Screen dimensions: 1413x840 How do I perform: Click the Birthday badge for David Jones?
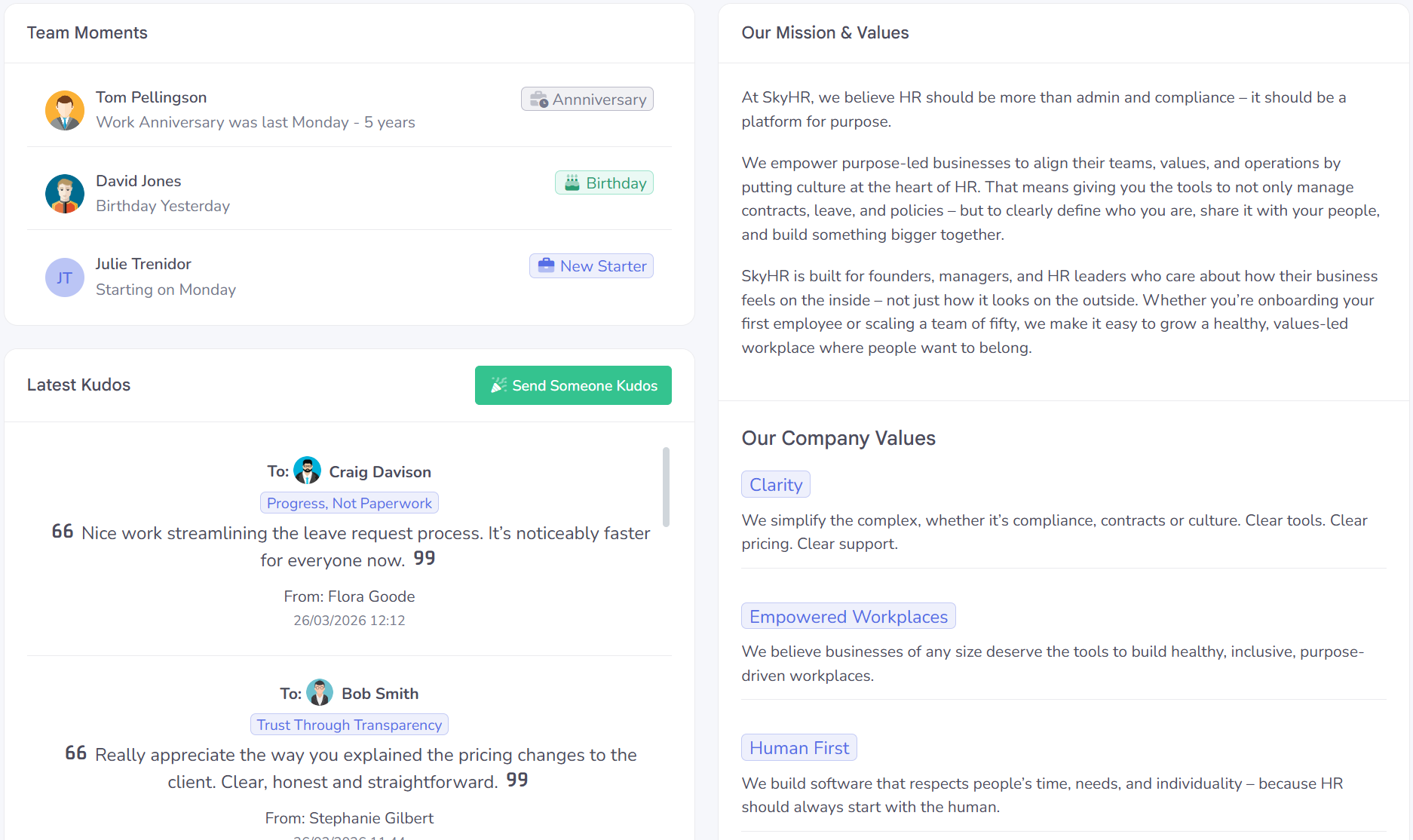tap(604, 183)
